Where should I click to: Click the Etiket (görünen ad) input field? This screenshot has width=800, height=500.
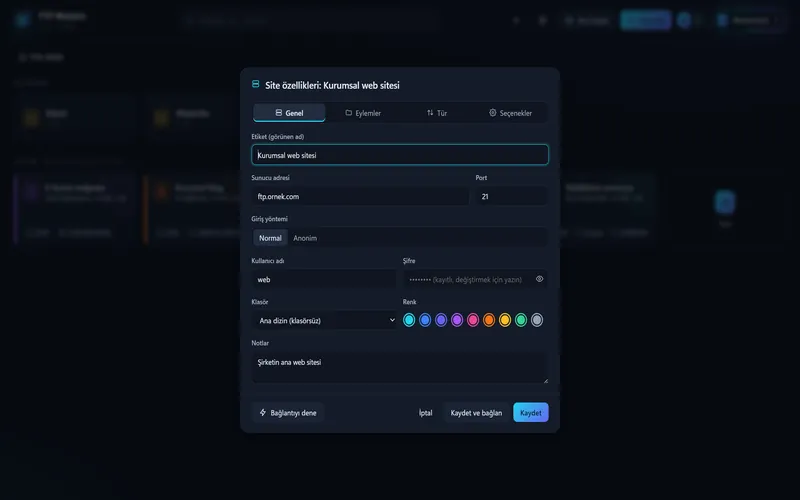[400, 155]
